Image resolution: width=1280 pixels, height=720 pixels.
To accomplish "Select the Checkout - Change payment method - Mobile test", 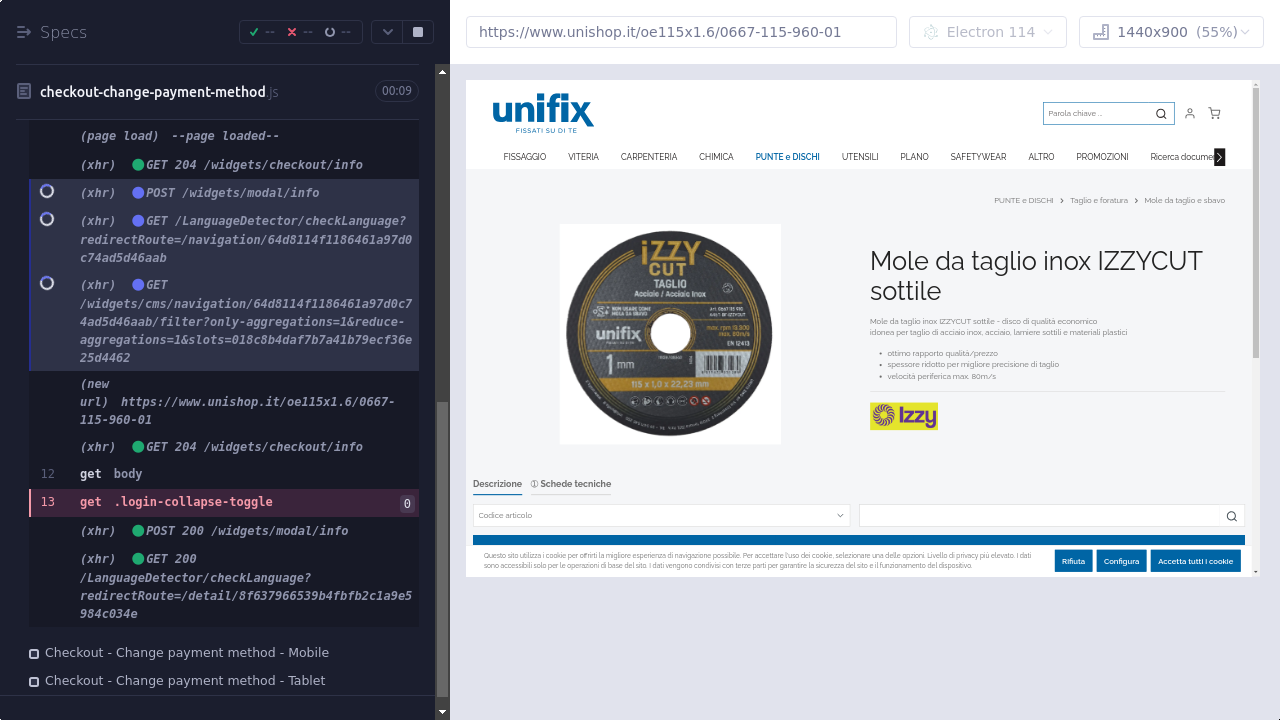I will click(x=187, y=653).
